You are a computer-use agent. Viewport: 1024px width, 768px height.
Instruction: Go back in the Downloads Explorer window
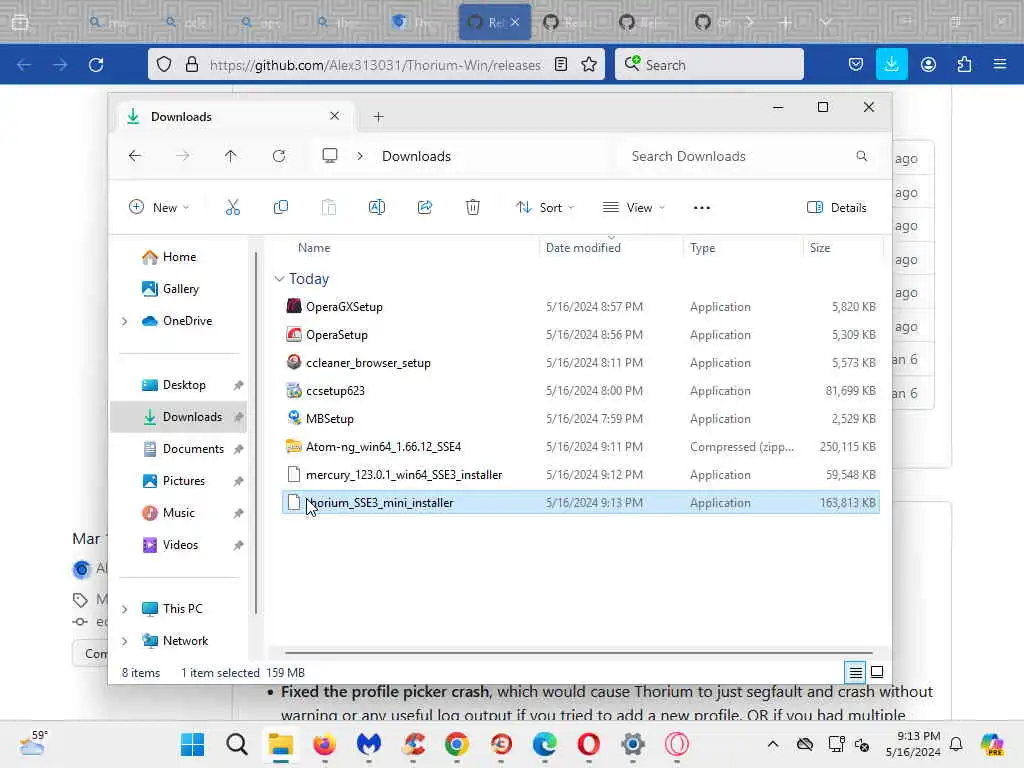(x=135, y=156)
